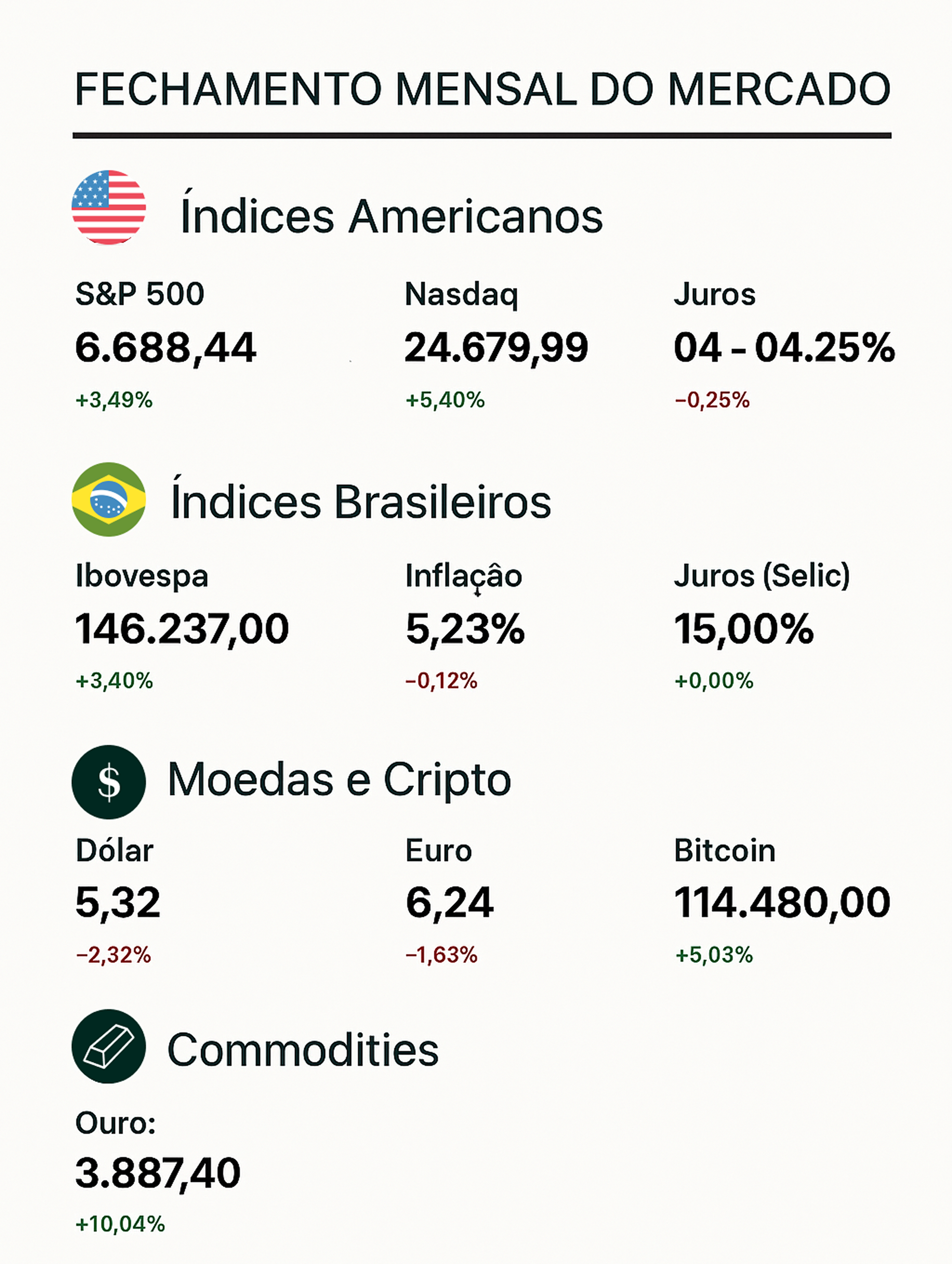Click the gold bar commodities icon
Viewport: 952px width, 1264px height.
109,1046
